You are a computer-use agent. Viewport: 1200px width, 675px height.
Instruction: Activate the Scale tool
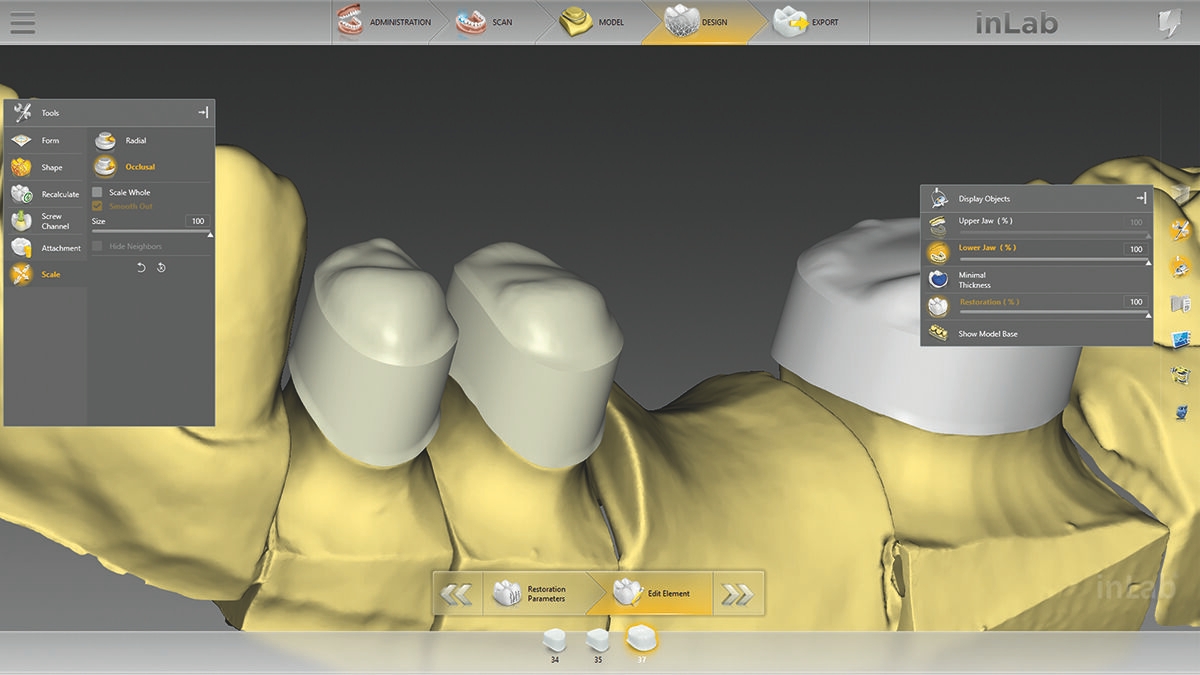point(45,275)
